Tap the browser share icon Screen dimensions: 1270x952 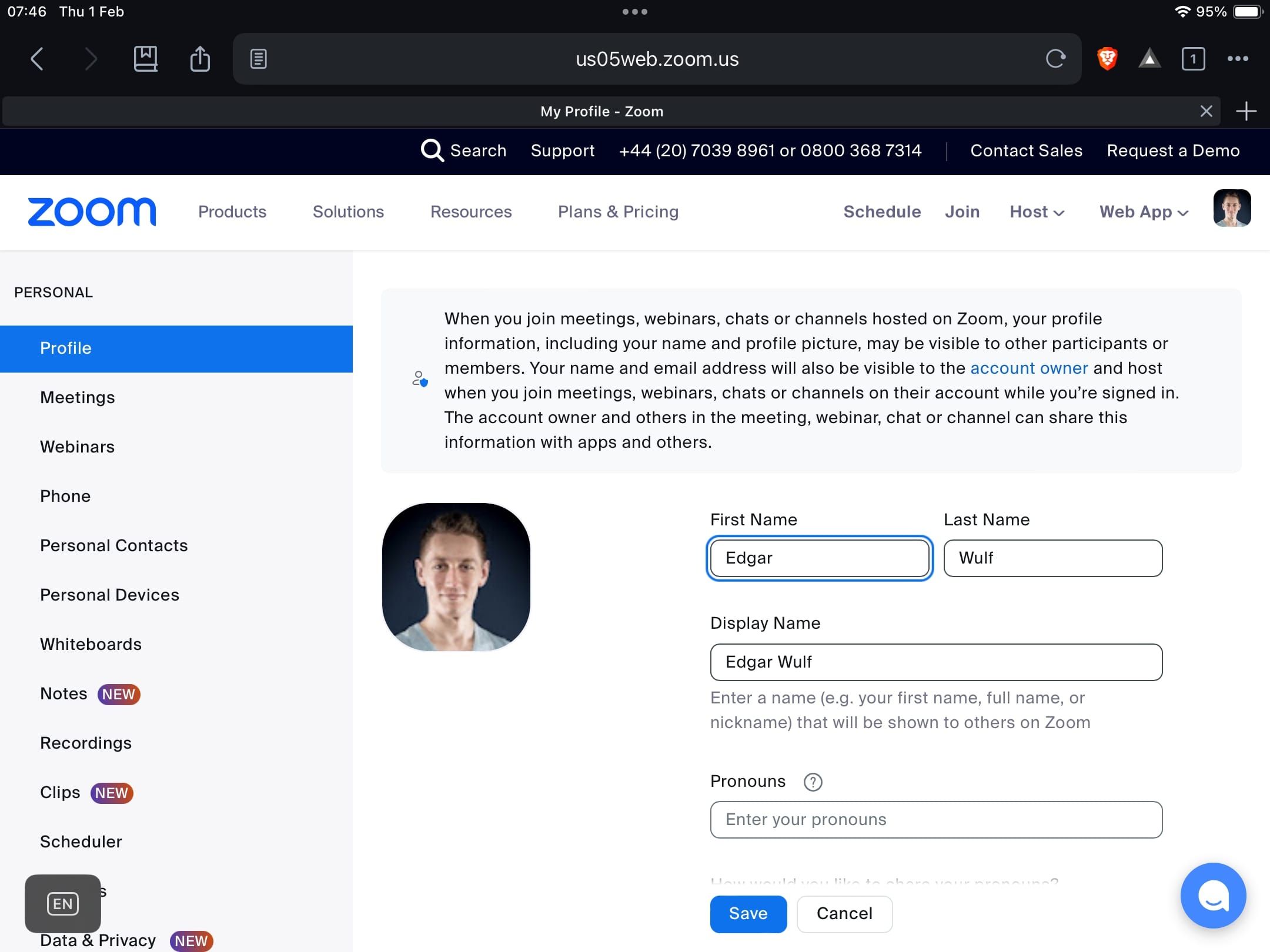point(200,59)
